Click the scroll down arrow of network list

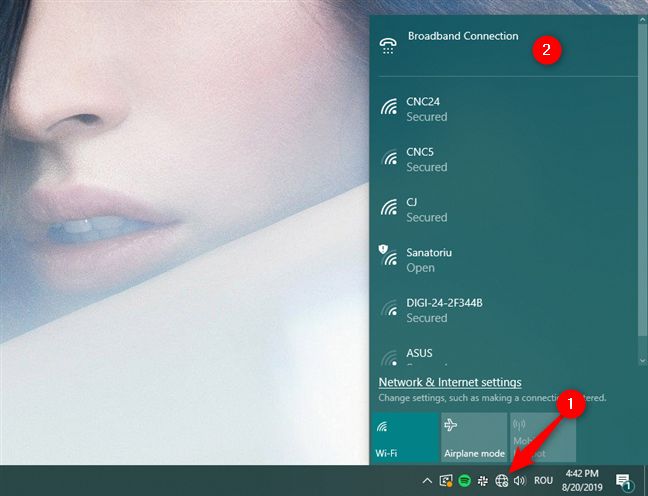pos(643,361)
